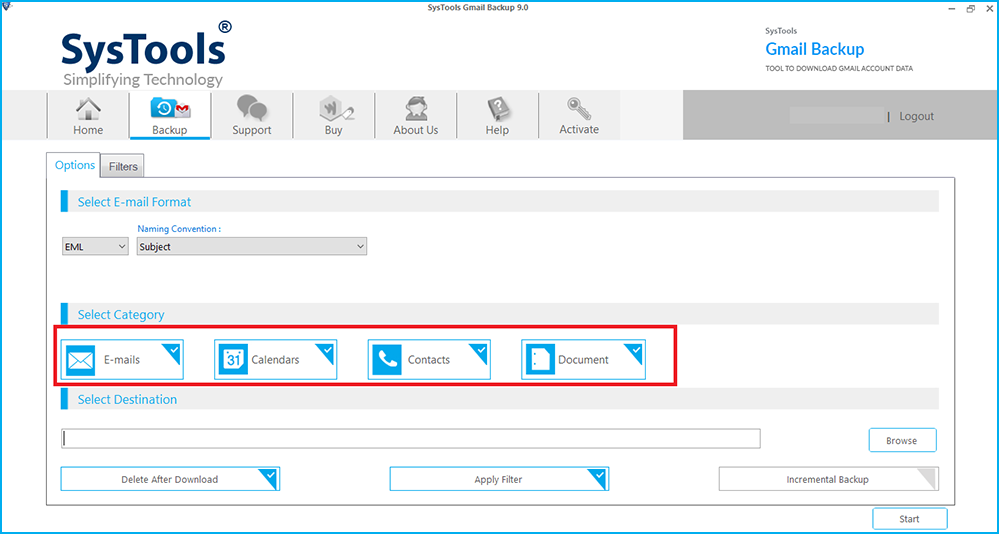Click the Select Category heading
This screenshot has width=999, height=534.
(x=120, y=315)
